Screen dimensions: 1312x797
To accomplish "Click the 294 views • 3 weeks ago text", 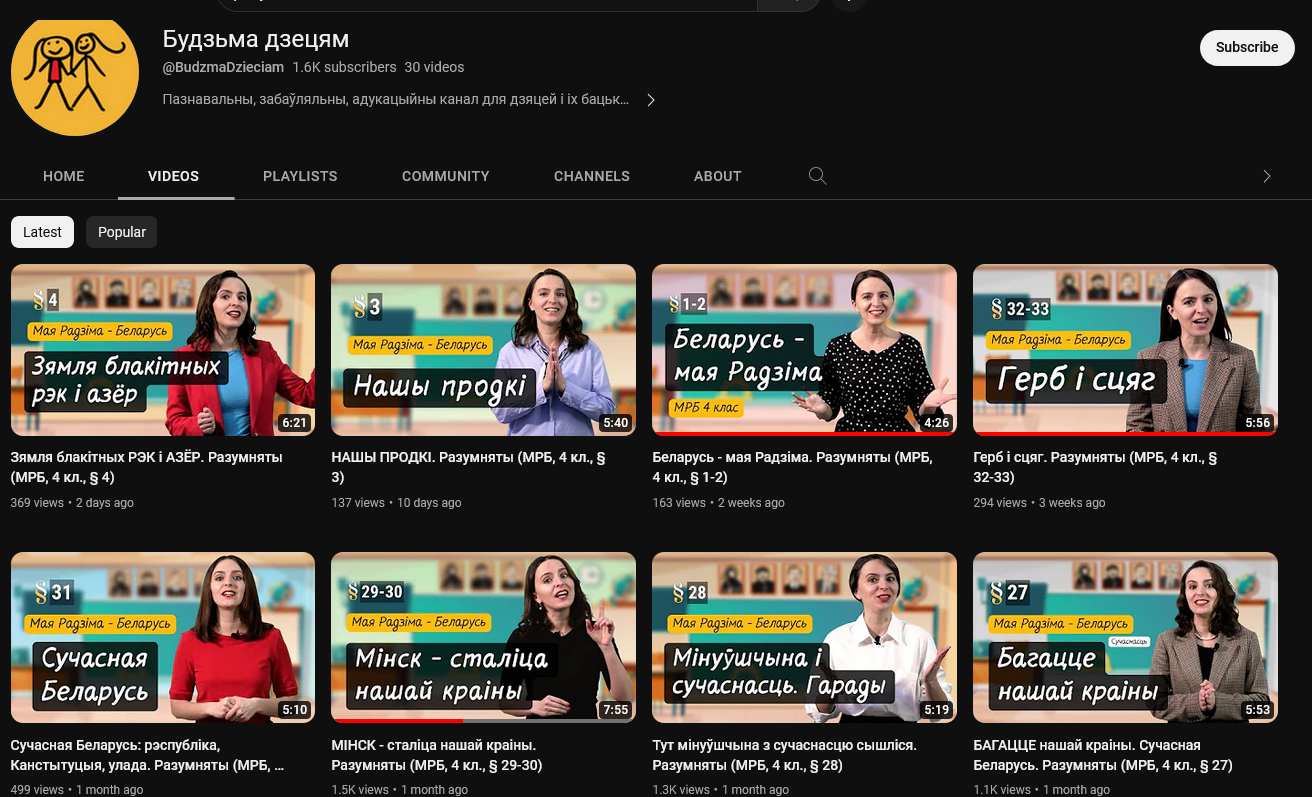I will pyautogui.click(x=1040, y=503).
